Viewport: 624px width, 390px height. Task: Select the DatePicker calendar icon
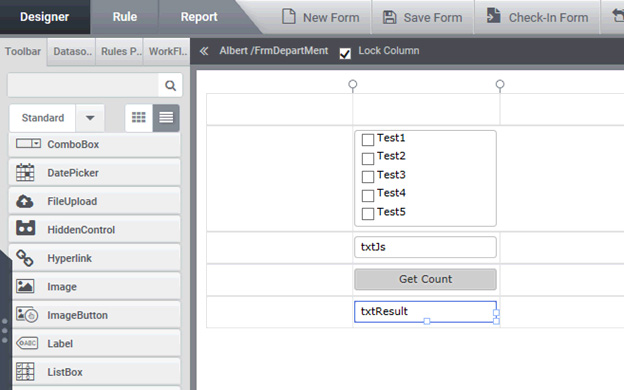pos(25,172)
